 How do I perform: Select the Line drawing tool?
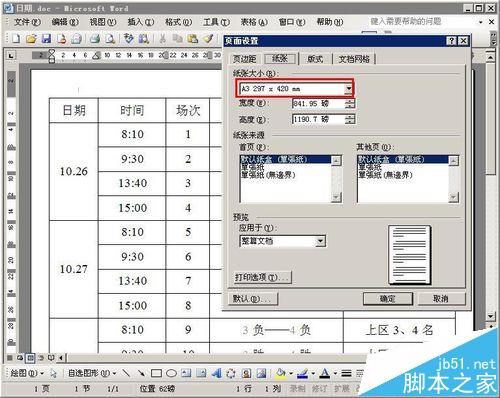pos(126,373)
